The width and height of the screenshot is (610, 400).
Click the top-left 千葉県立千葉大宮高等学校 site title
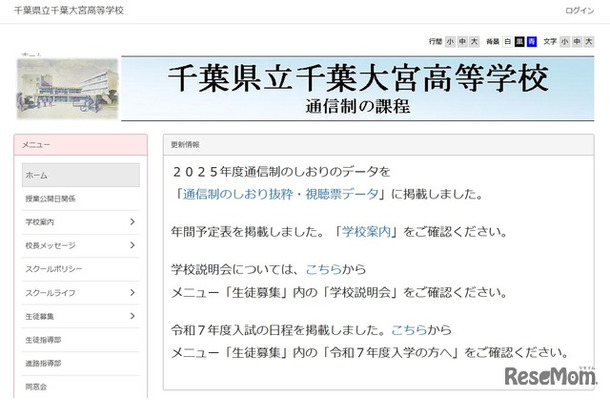[x=69, y=11]
